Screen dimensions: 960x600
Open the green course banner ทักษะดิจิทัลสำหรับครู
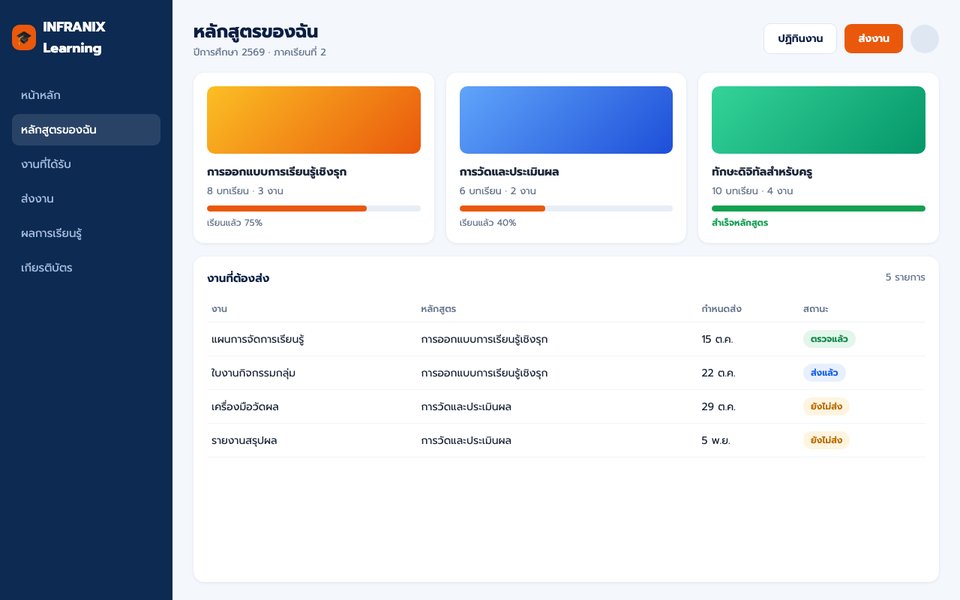(819, 120)
